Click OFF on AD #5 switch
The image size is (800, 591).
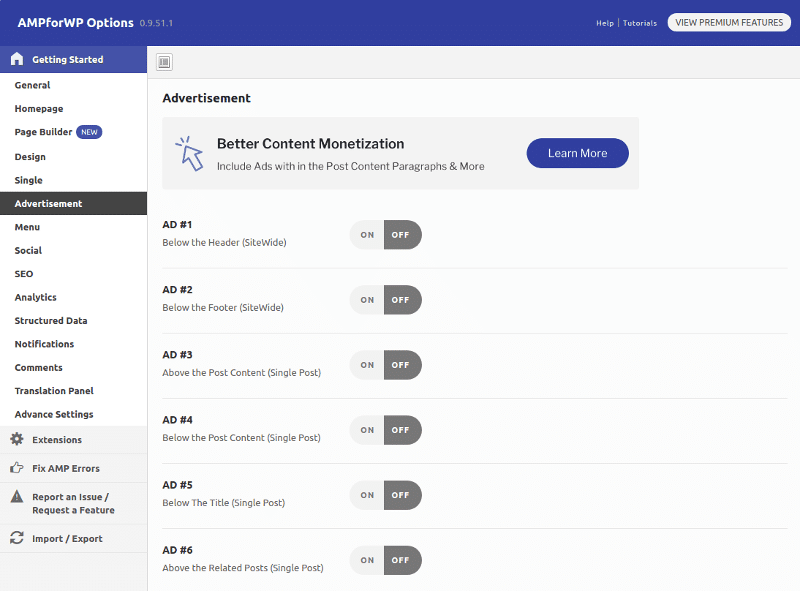coord(403,495)
